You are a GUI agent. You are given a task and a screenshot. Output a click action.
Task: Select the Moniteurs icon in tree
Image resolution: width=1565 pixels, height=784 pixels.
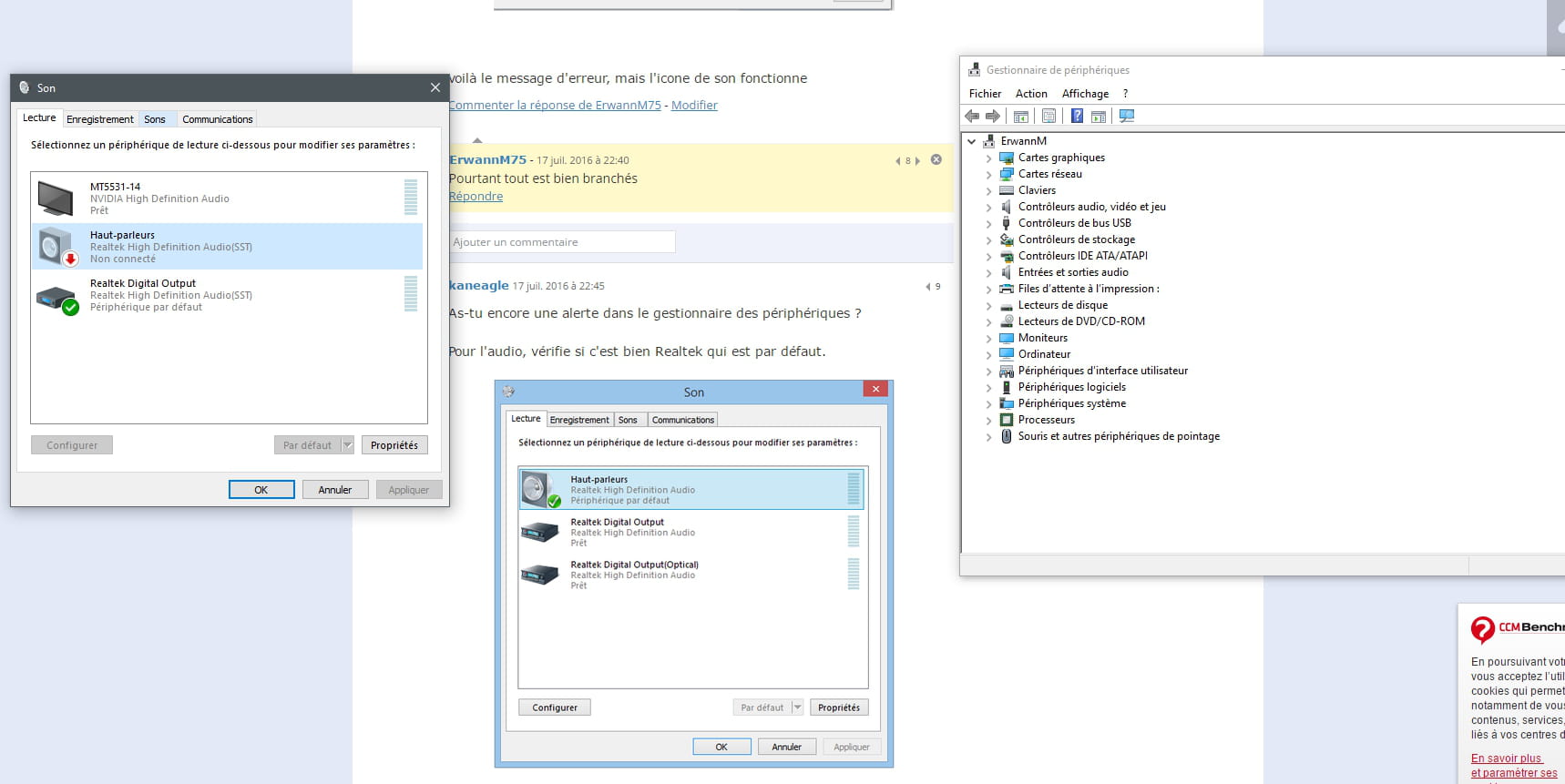click(x=1007, y=338)
